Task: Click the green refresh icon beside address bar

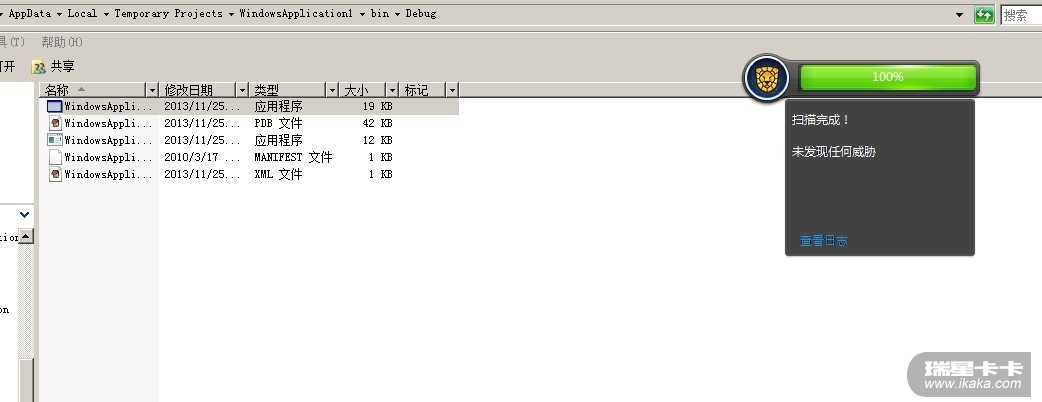Action: pyautogui.click(x=984, y=15)
